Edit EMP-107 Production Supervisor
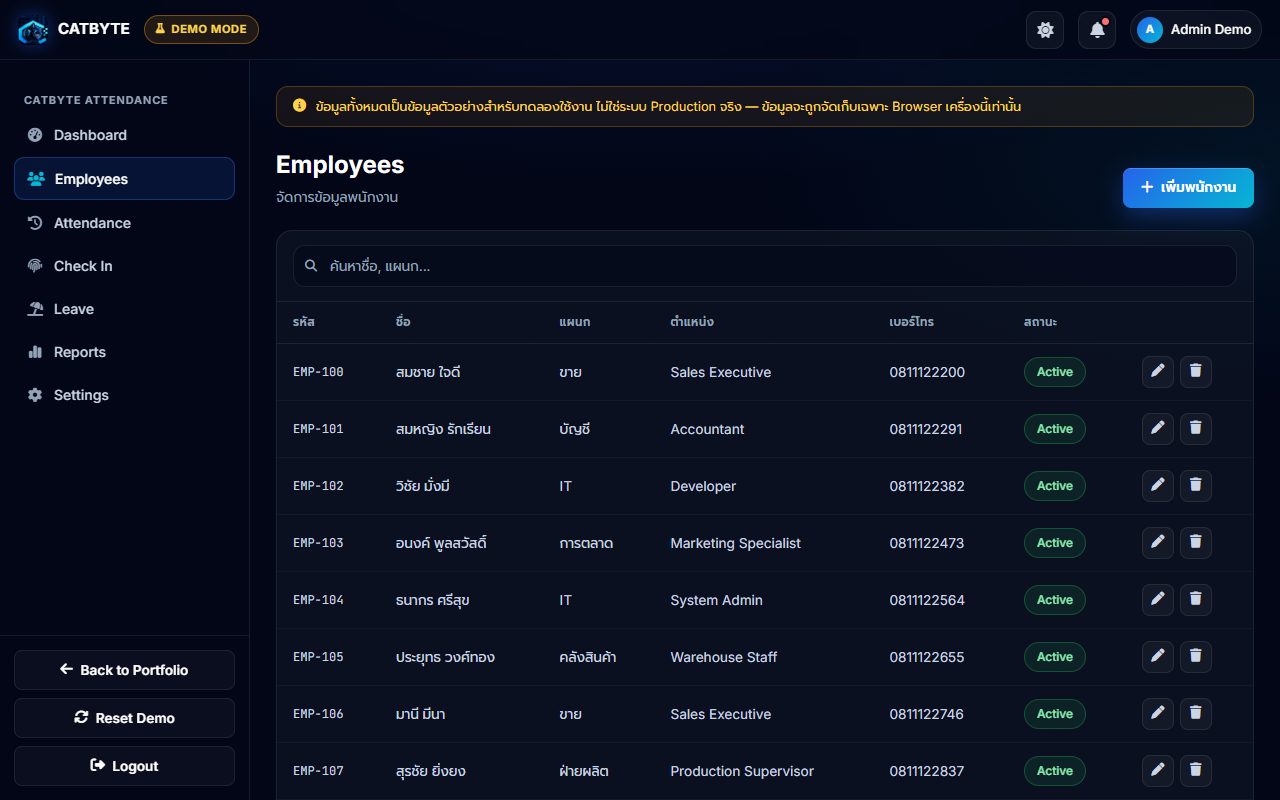The height and width of the screenshot is (800, 1280). pos(1158,771)
